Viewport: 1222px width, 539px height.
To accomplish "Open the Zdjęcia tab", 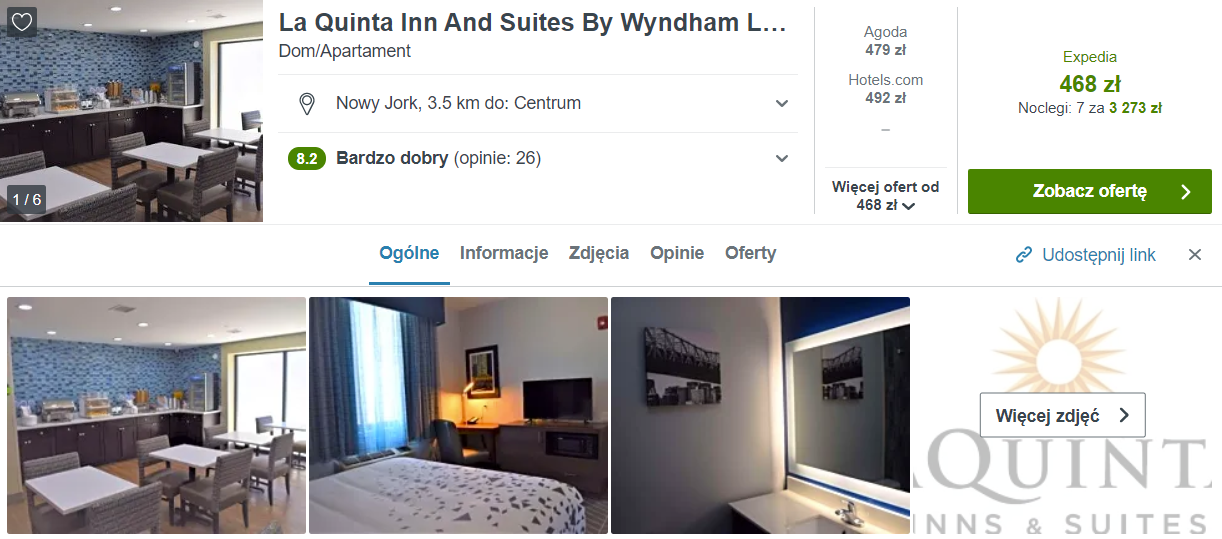I will pyautogui.click(x=599, y=253).
